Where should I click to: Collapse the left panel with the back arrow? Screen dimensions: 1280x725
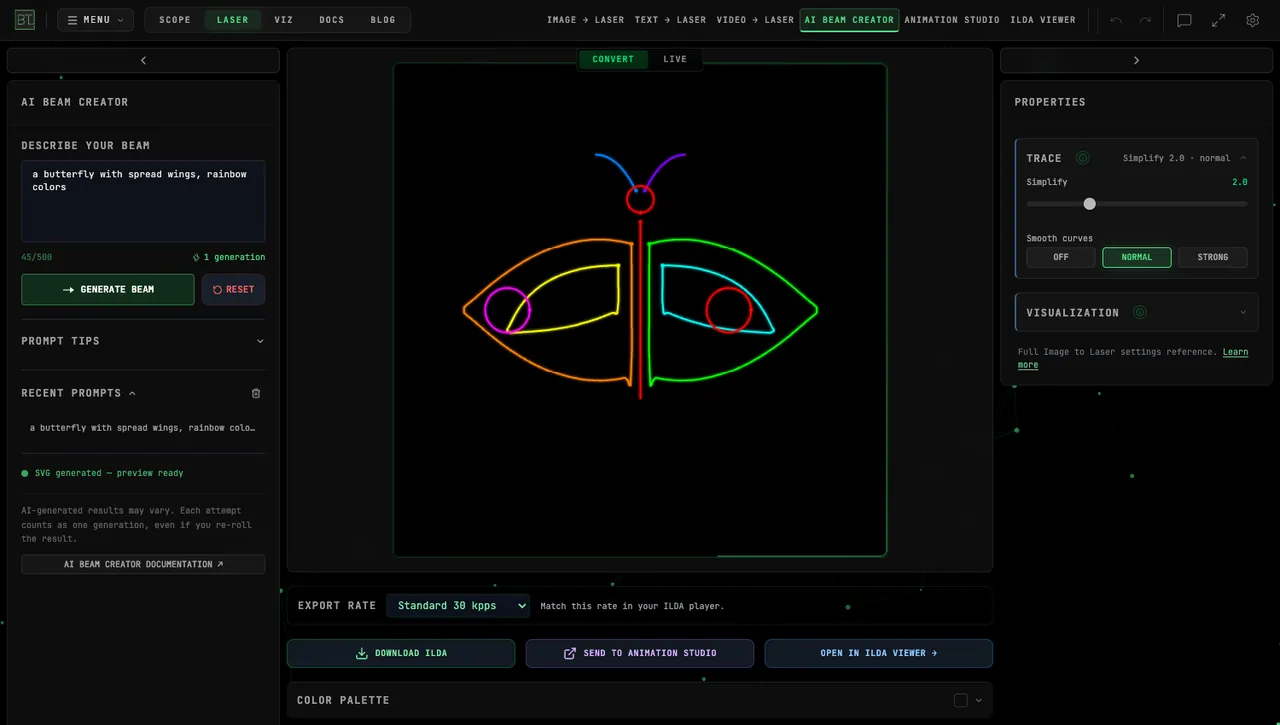coord(143,60)
